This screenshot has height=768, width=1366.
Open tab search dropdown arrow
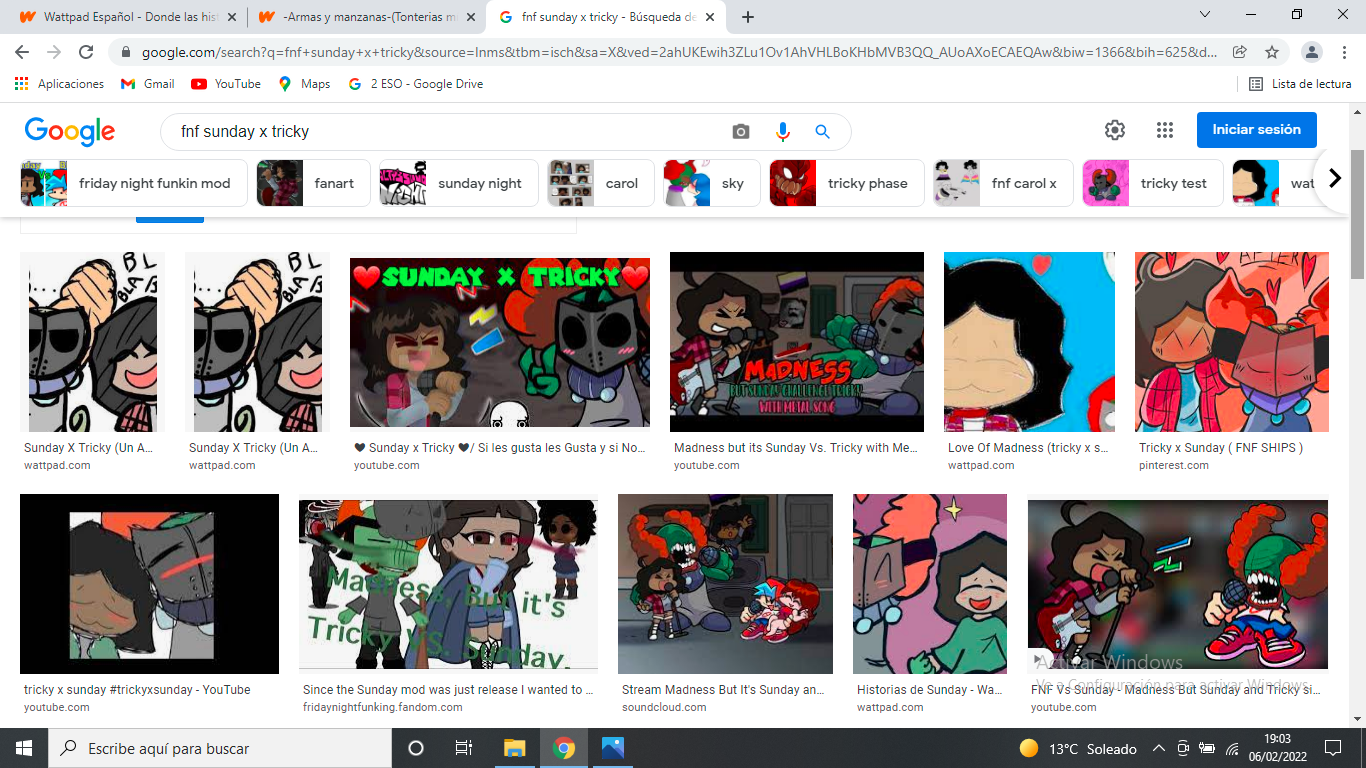[1204, 15]
